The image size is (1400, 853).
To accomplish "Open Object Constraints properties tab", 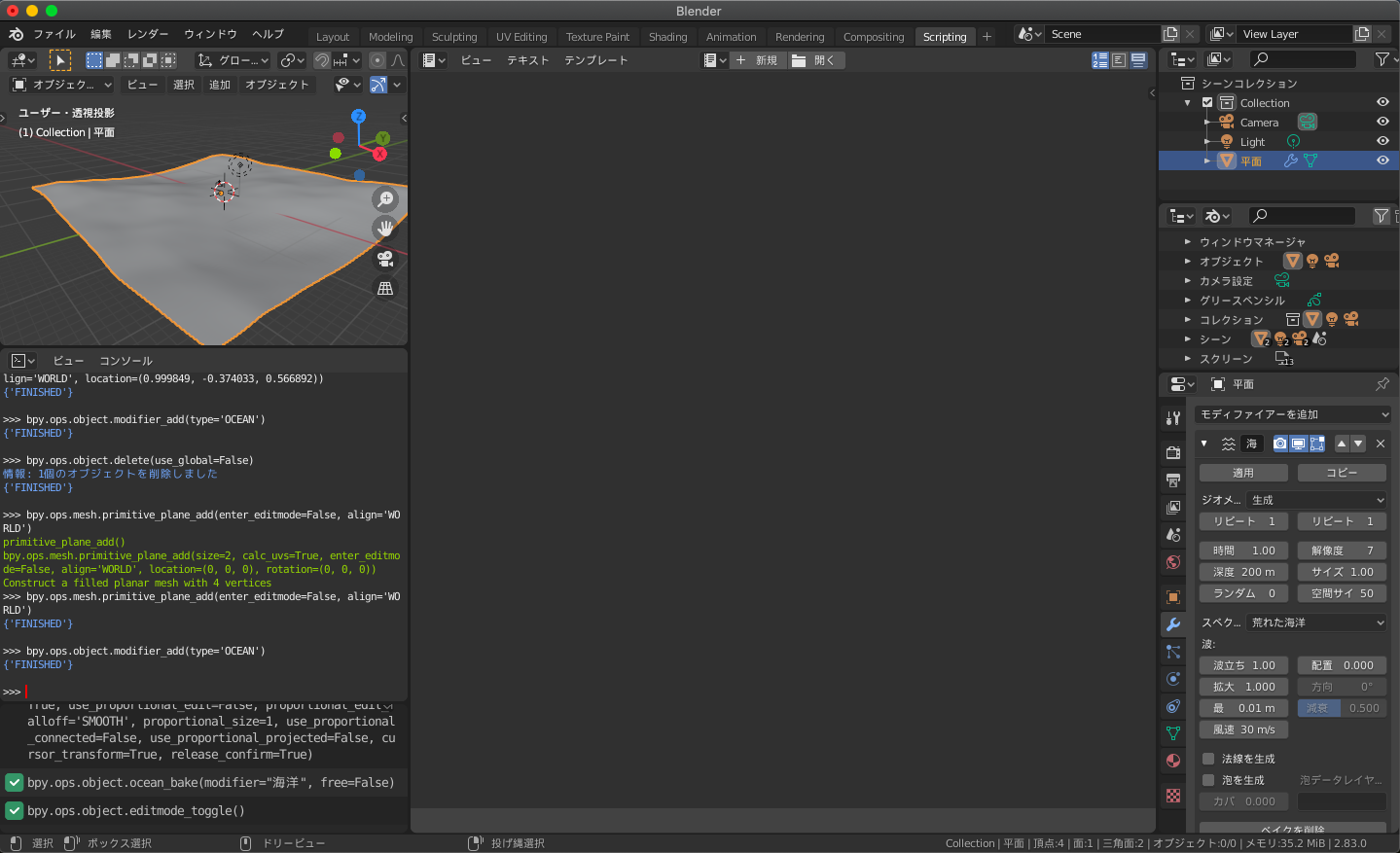I will (1173, 706).
